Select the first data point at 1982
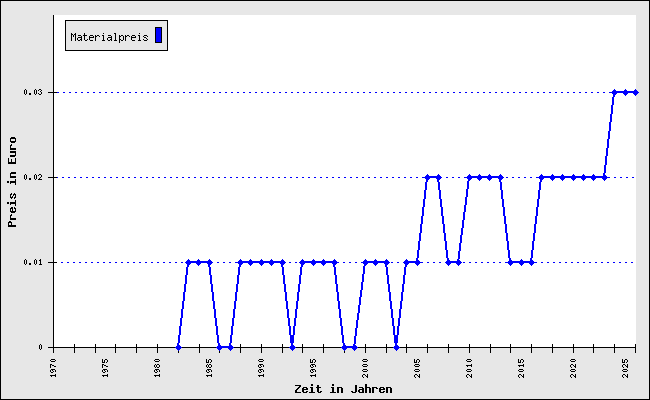 coord(178,347)
